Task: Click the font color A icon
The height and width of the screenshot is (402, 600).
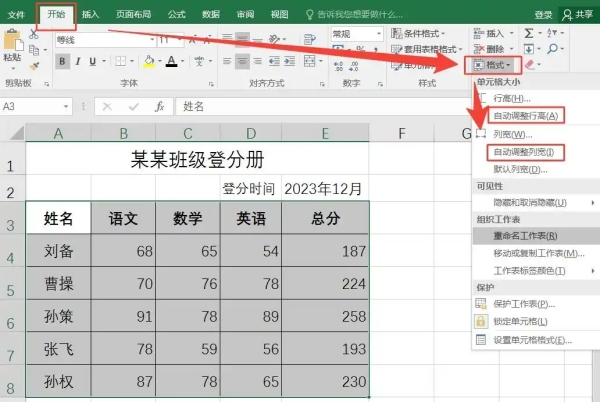Action: (x=171, y=61)
